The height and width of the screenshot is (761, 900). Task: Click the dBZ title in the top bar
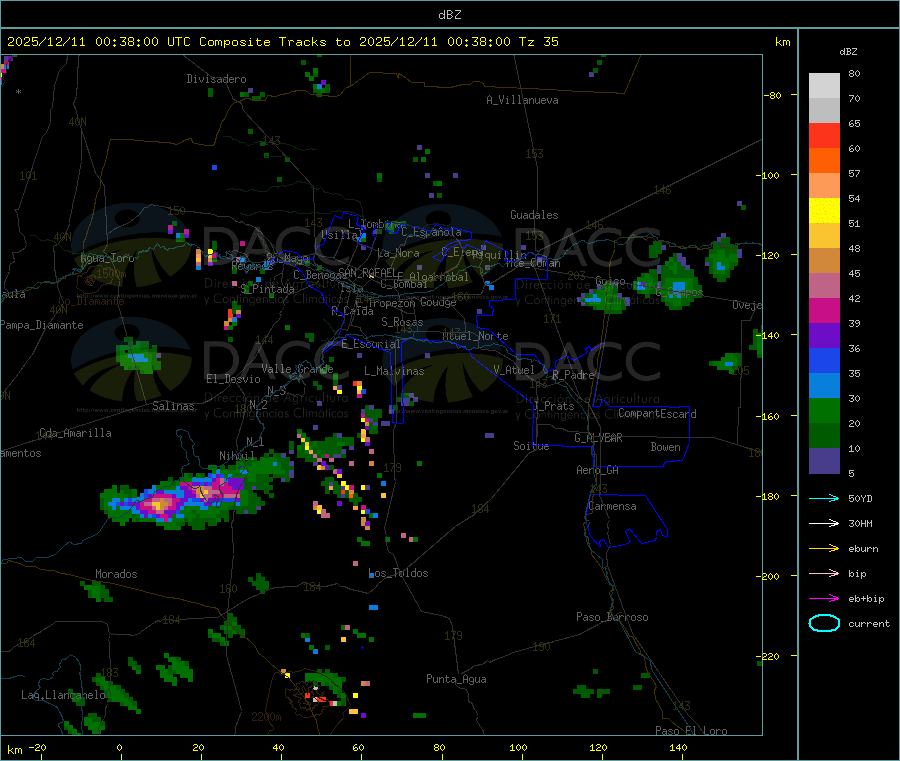tap(449, 15)
